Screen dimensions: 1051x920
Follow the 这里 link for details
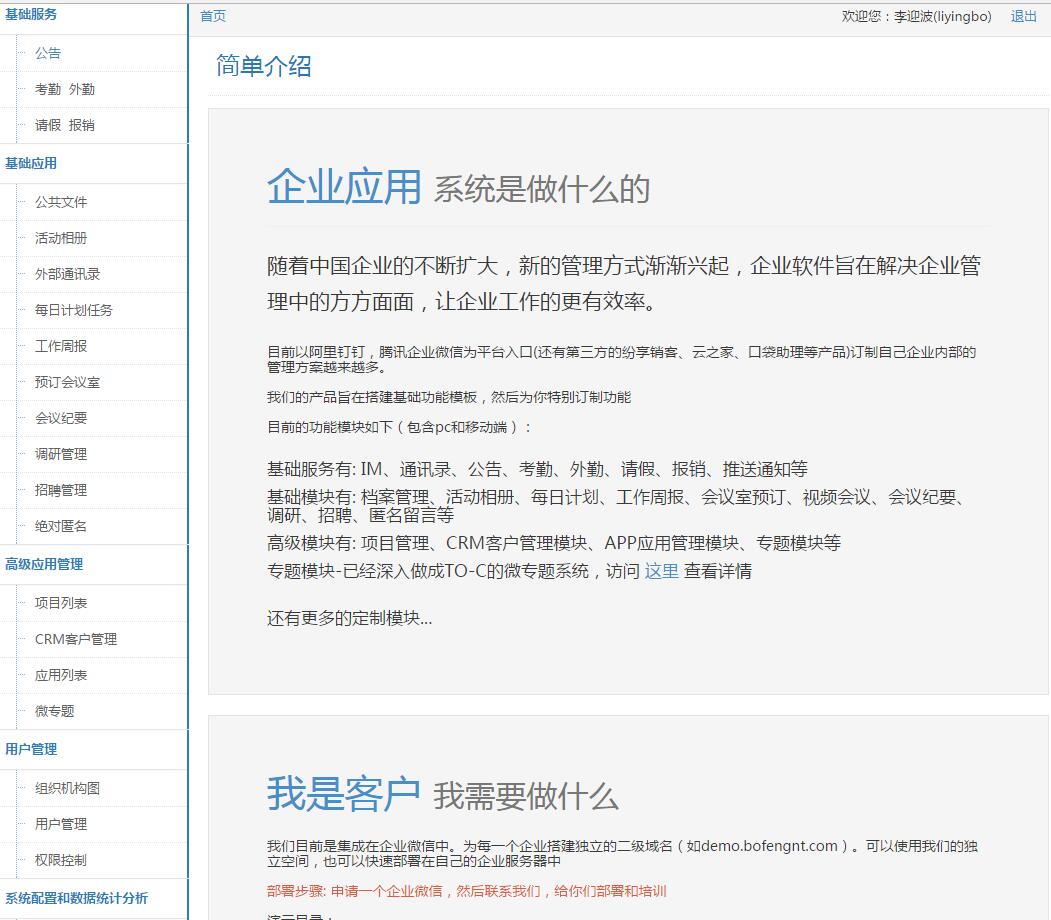click(661, 571)
